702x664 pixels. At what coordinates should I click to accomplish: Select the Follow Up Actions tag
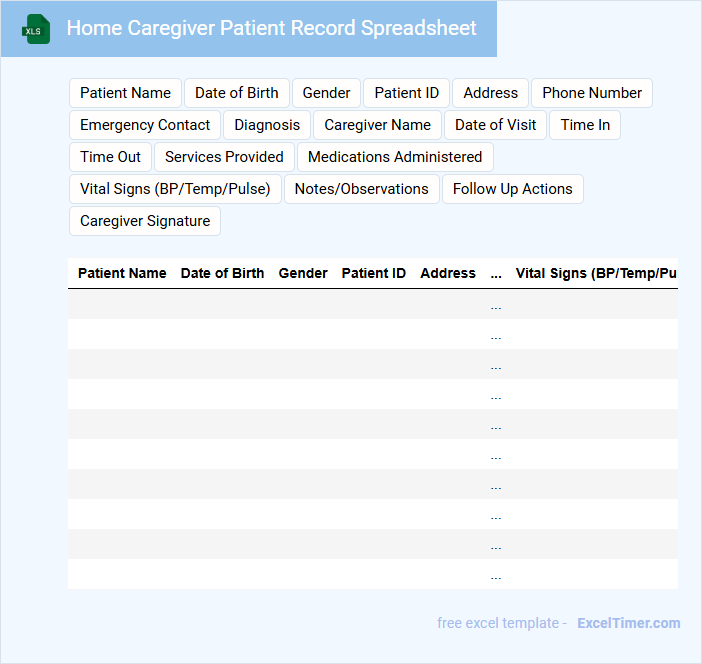pyautogui.click(x=512, y=189)
